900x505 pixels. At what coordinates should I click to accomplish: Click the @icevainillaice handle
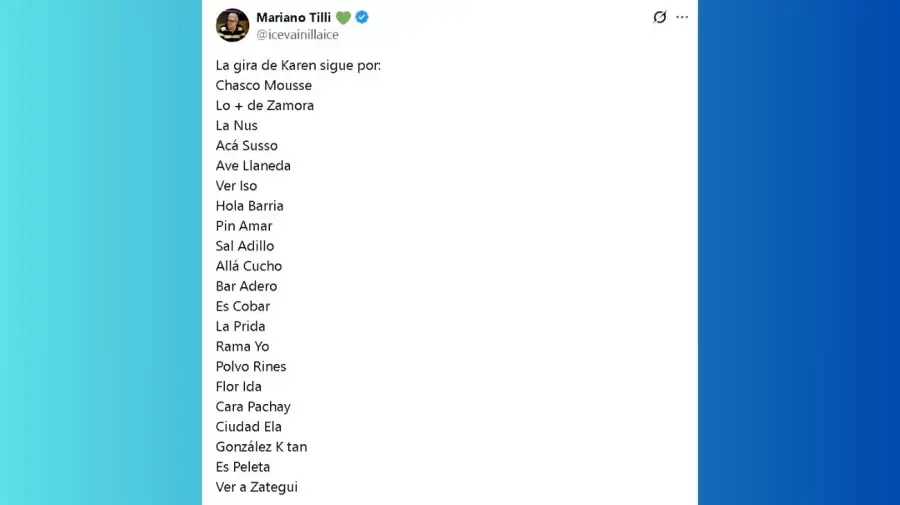(297, 35)
